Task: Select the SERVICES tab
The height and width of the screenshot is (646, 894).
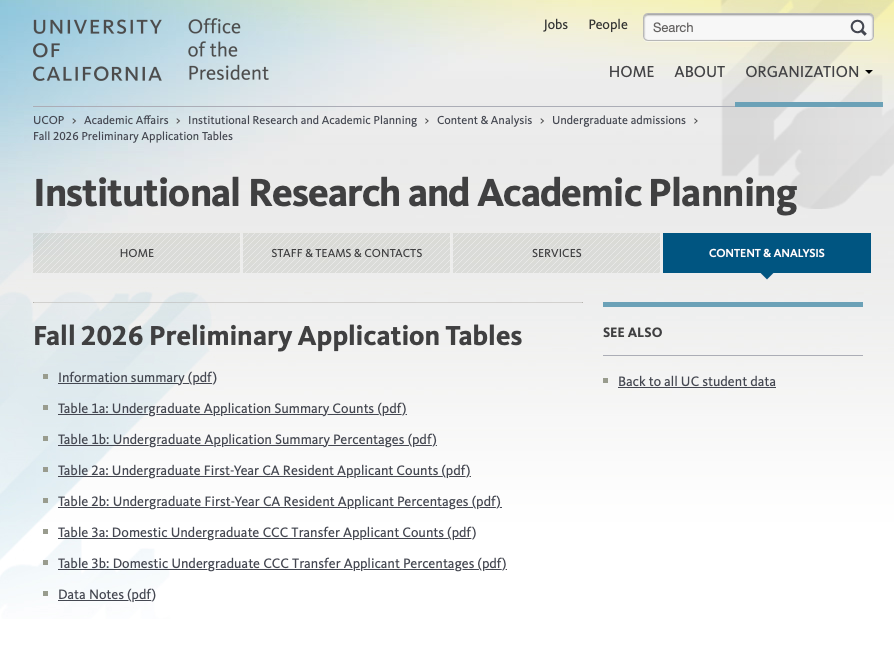Action: (556, 253)
